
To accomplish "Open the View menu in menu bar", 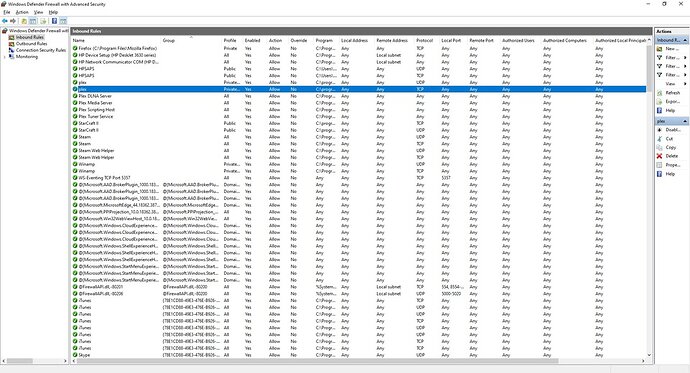I will coord(39,12).
